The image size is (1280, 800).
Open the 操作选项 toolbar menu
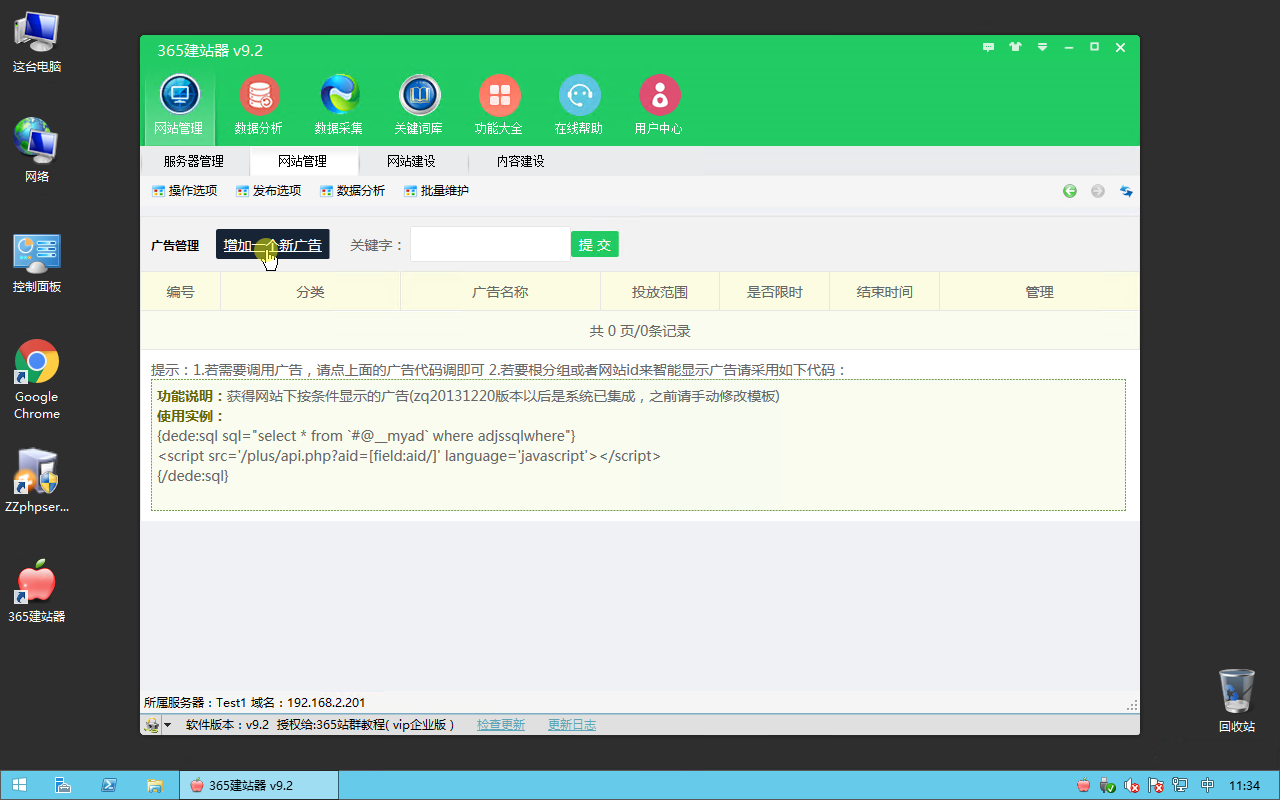click(184, 191)
